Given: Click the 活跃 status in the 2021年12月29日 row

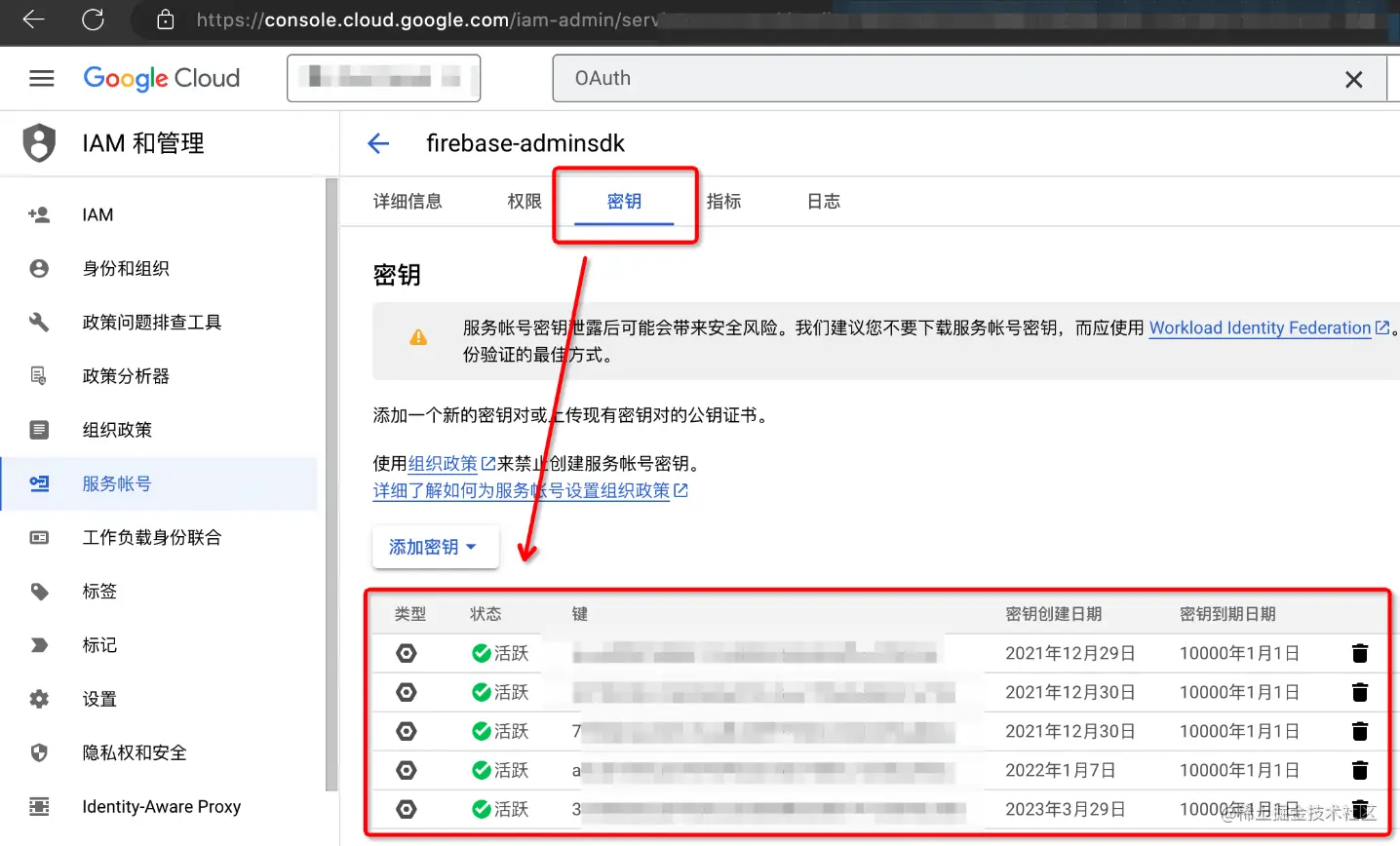Looking at the screenshot, I should [x=500, y=653].
